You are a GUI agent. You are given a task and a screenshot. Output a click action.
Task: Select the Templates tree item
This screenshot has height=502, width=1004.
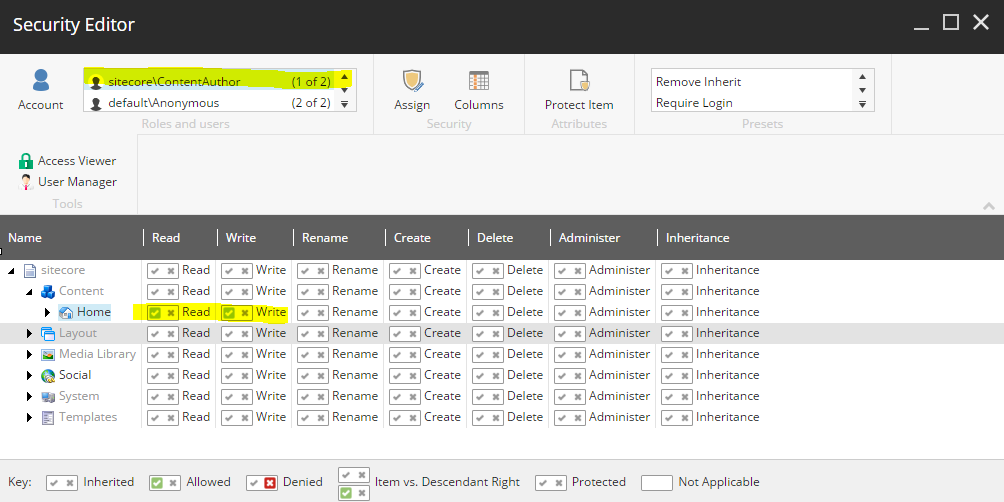88,417
